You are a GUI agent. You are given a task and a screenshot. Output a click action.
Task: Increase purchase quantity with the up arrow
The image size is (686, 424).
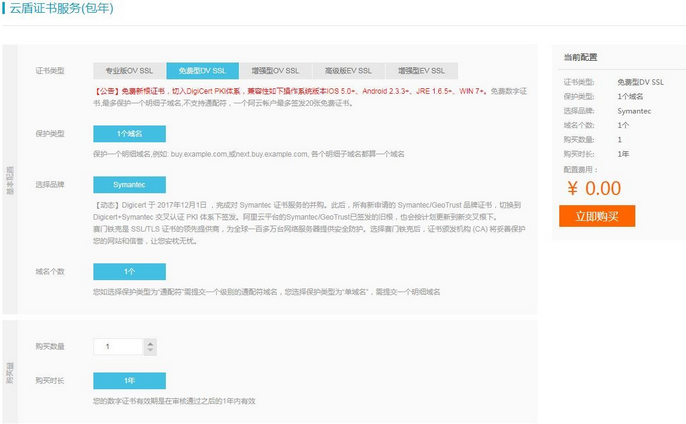150,342
